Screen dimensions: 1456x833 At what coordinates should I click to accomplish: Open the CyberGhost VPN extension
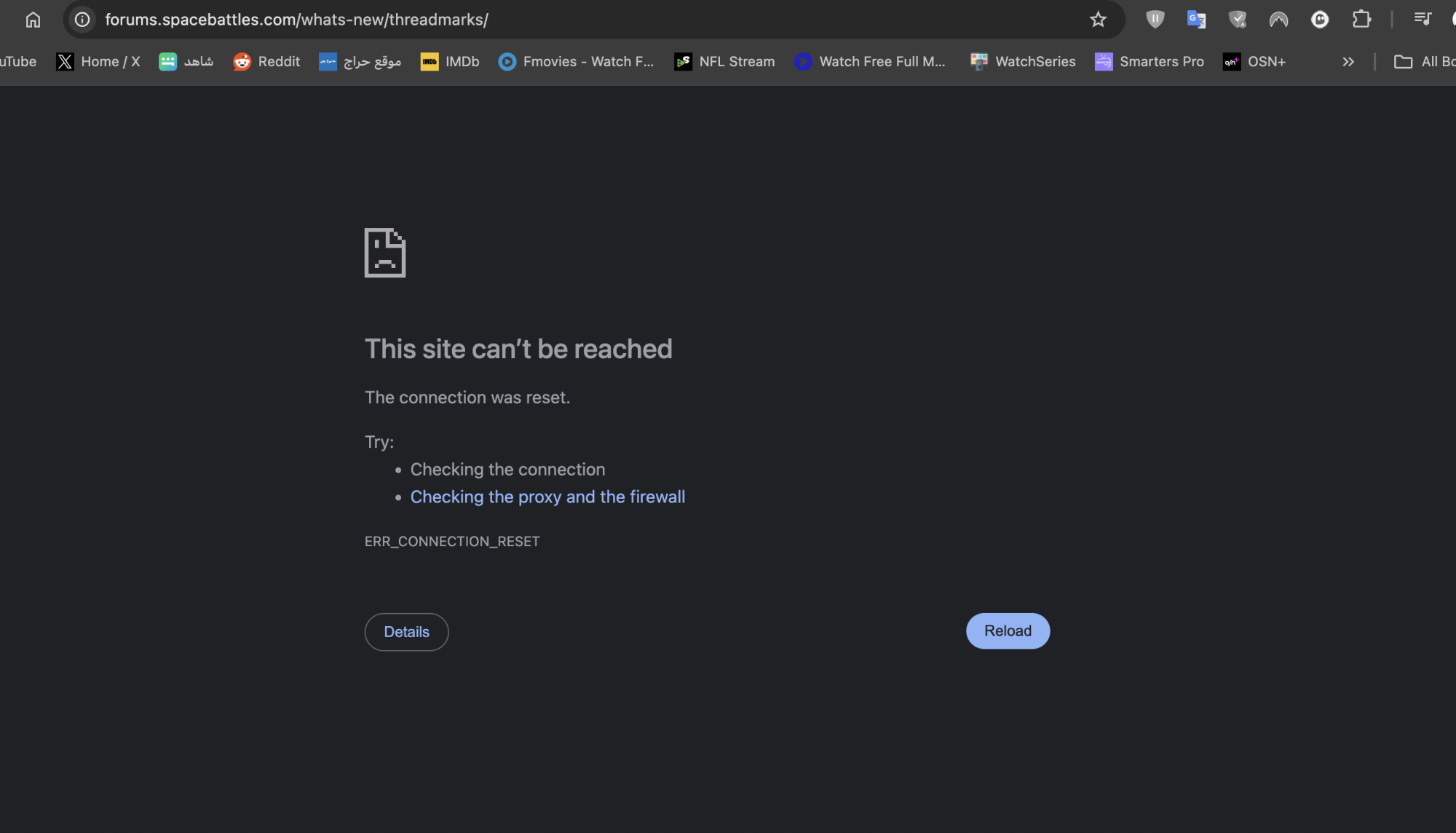[x=1319, y=20]
